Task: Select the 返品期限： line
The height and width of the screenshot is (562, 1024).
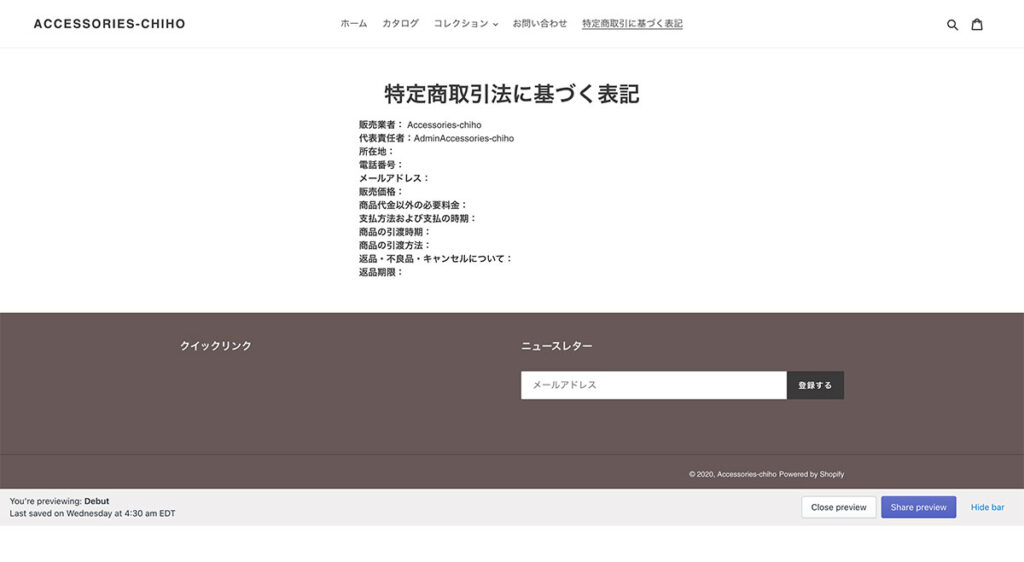Action: pyautogui.click(x=381, y=272)
